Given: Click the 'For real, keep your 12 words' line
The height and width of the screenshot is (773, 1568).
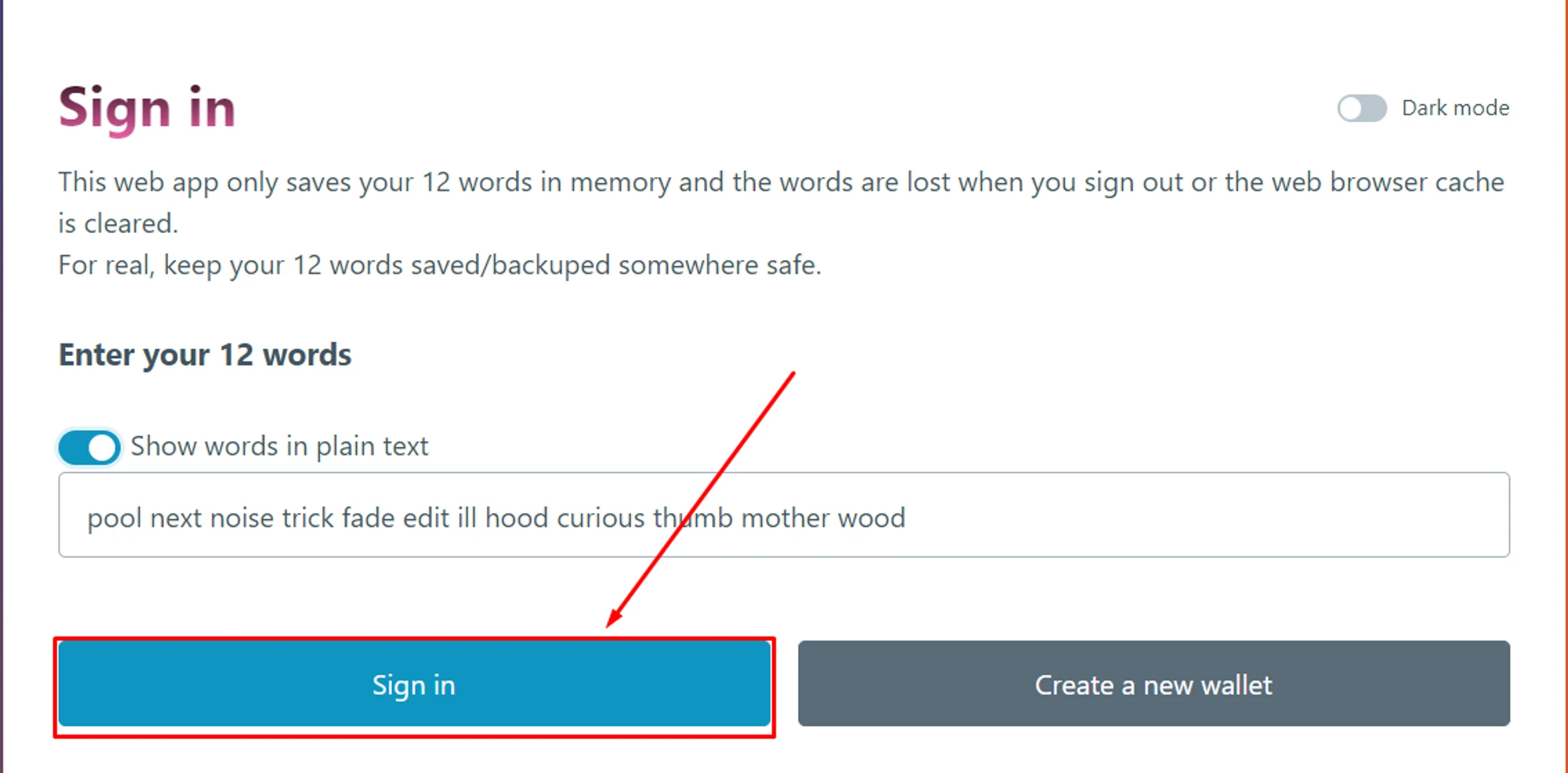Looking at the screenshot, I should [439, 266].
